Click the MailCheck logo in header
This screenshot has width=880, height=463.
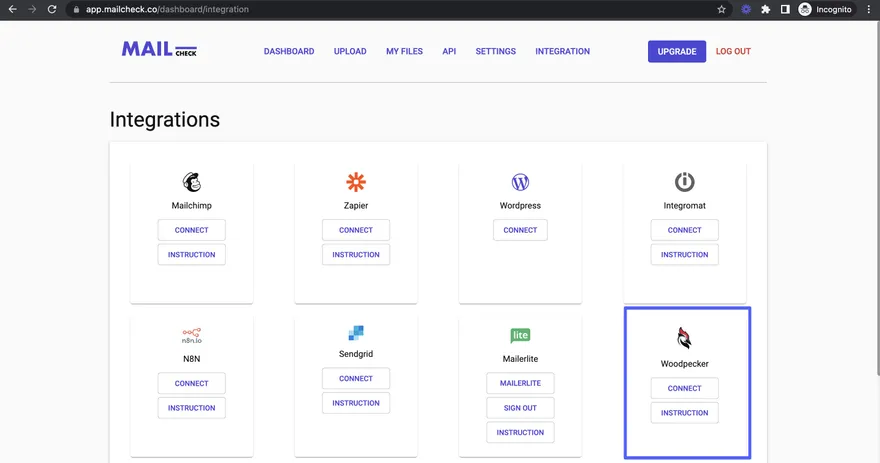(x=158, y=49)
